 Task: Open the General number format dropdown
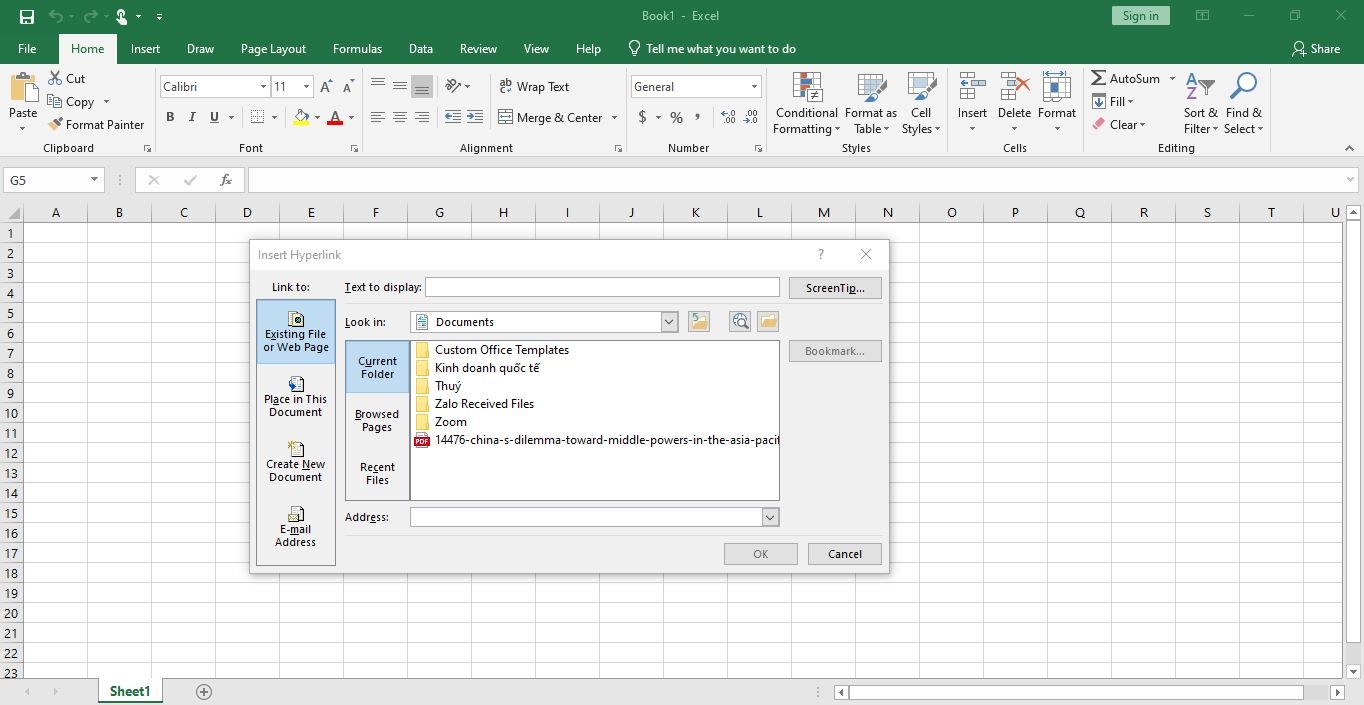(754, 87)
